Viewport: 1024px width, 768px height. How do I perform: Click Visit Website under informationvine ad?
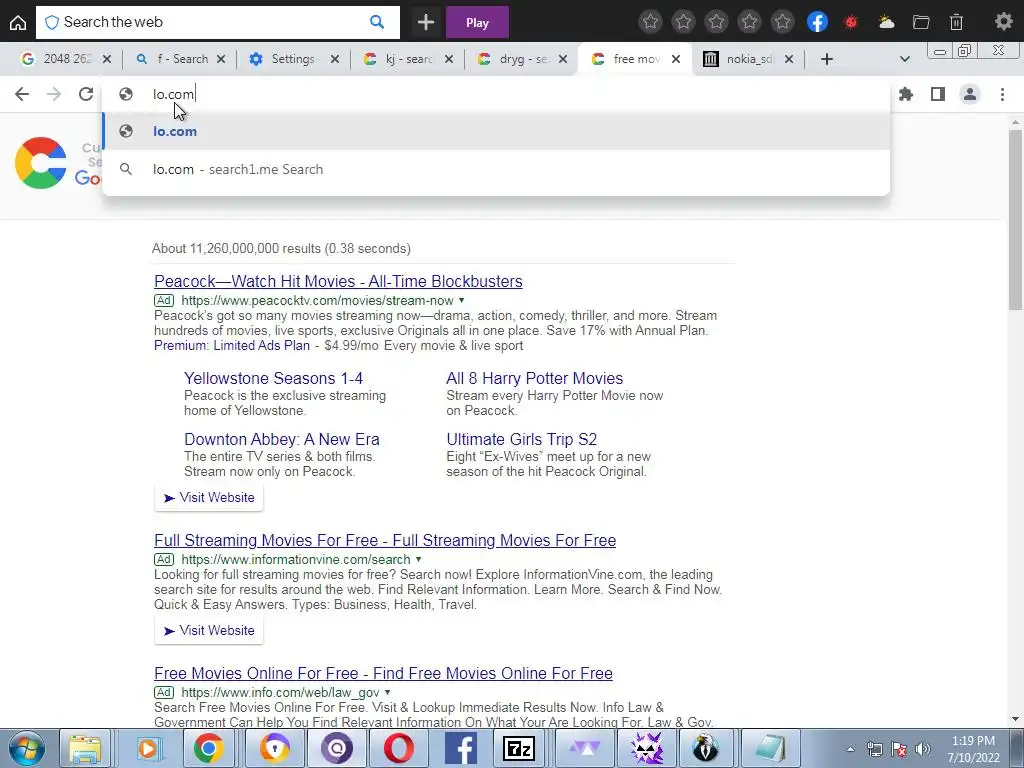pyautogui.click(x=209, y=631)
